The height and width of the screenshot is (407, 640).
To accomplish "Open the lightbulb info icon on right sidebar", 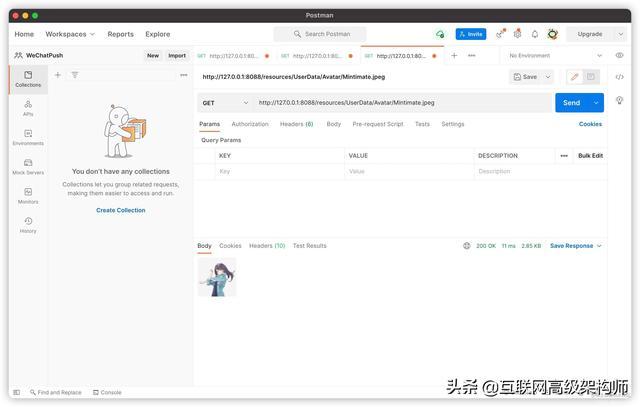I will point(619,100).
